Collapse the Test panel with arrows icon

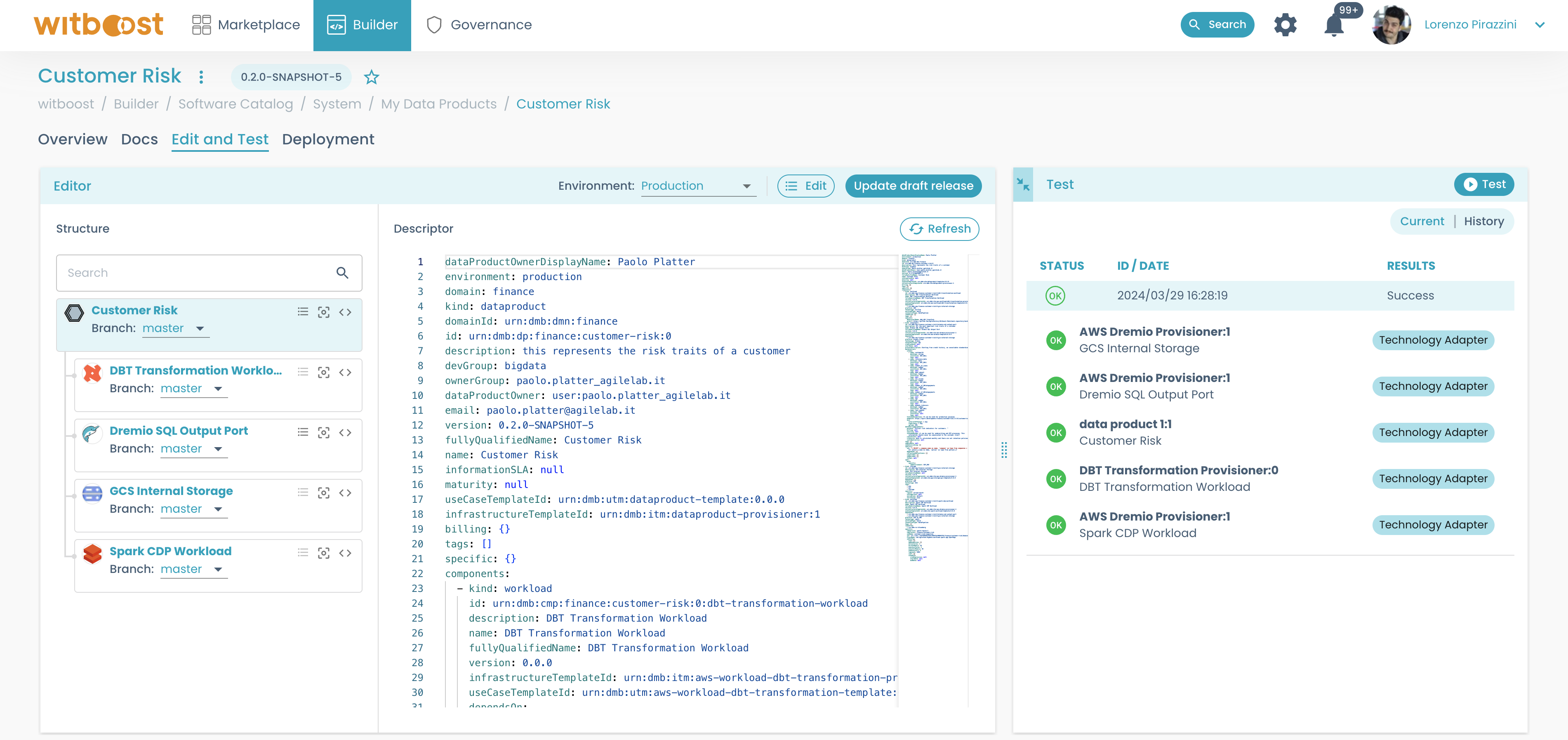pyautogui.click(x=1023, y=184)
